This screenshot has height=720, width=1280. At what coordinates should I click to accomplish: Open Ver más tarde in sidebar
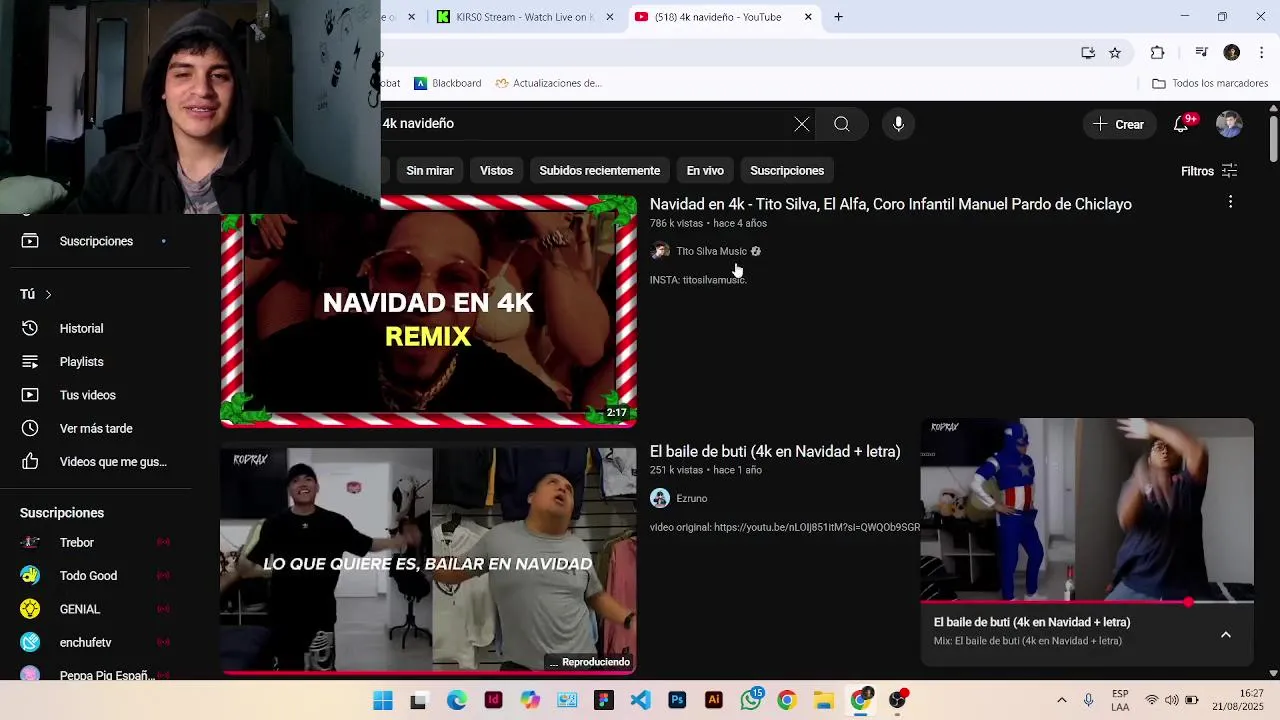(96, 428)
